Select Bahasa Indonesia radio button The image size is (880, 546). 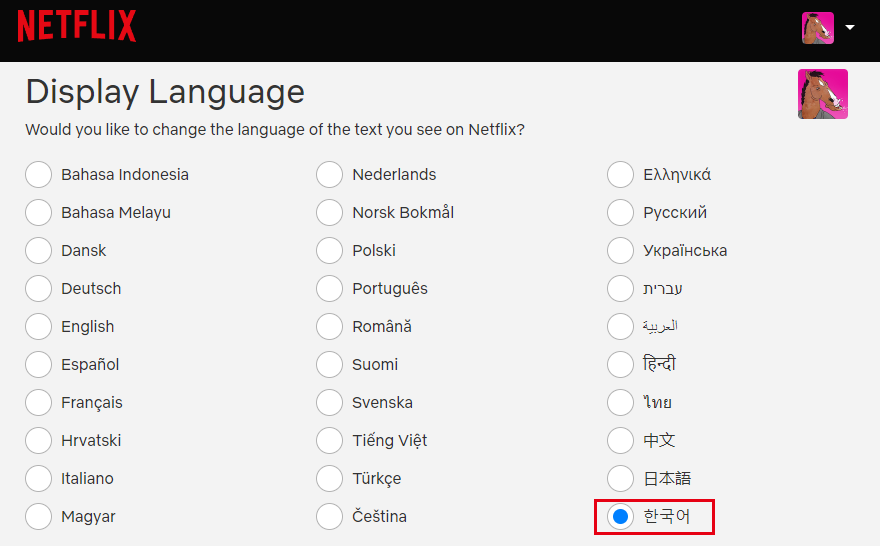pos(38,175)
